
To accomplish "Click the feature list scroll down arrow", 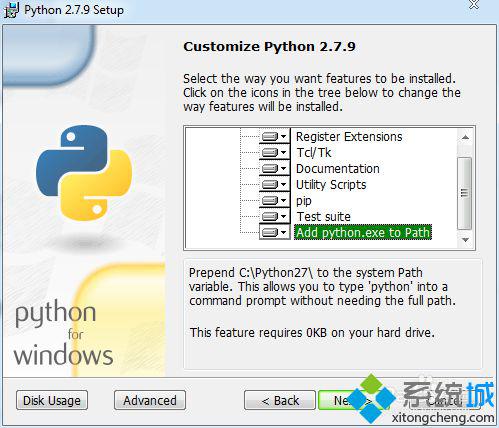I will click(465, 240).
